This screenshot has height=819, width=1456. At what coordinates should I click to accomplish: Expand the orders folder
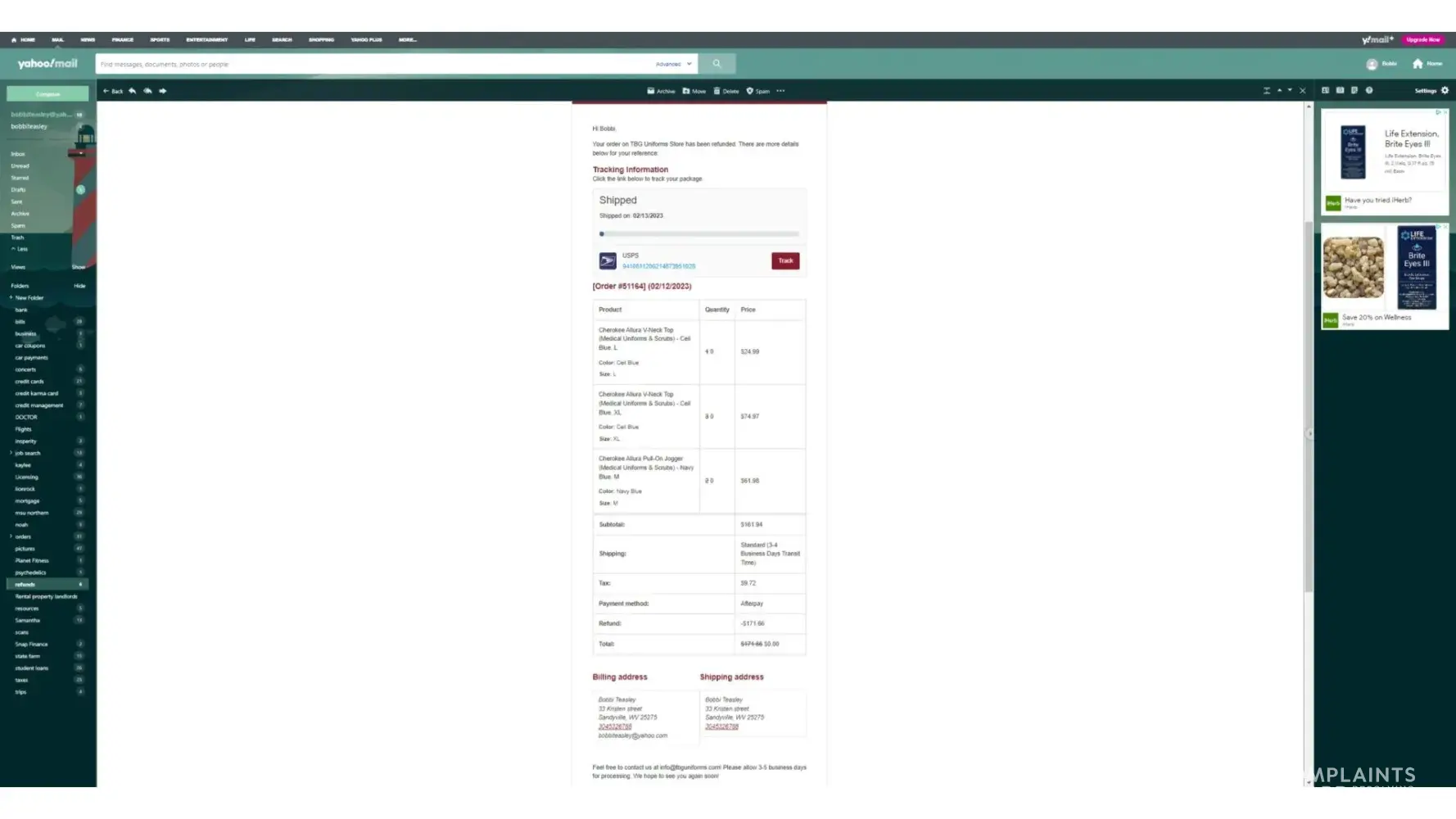pos(11,536)
